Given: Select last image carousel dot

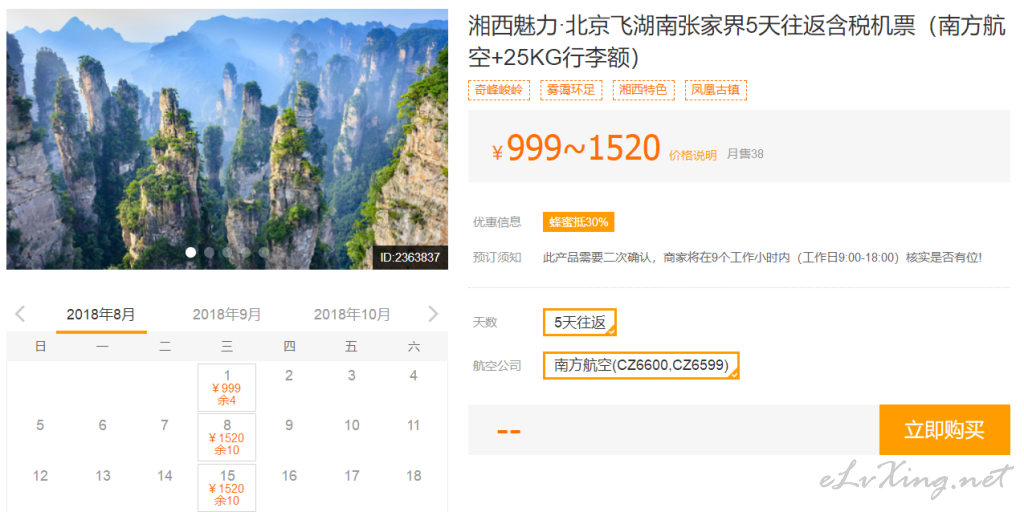Looking at the screenshot, I should [x=264, y=252].
